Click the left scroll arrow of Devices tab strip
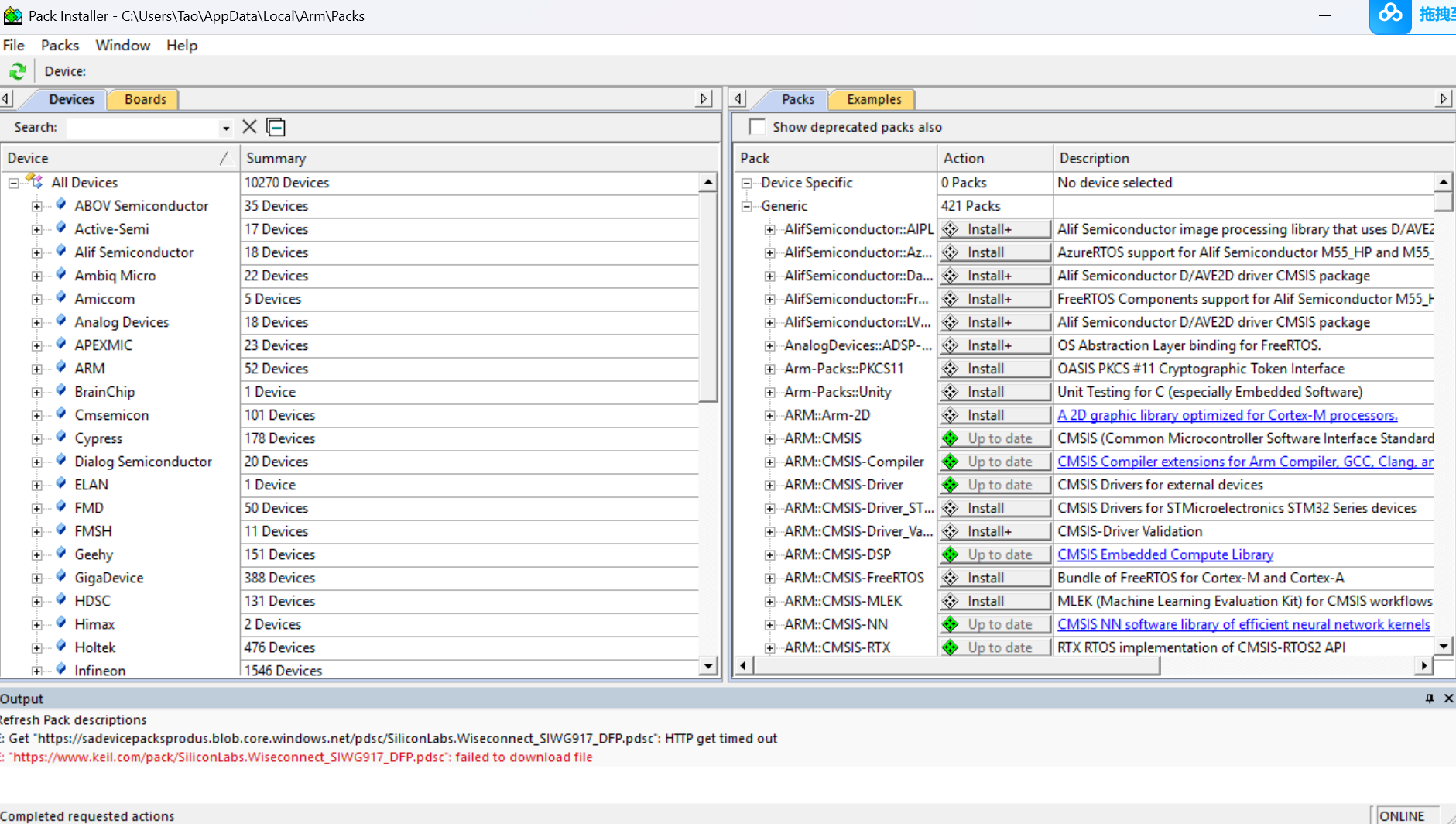 6,99
